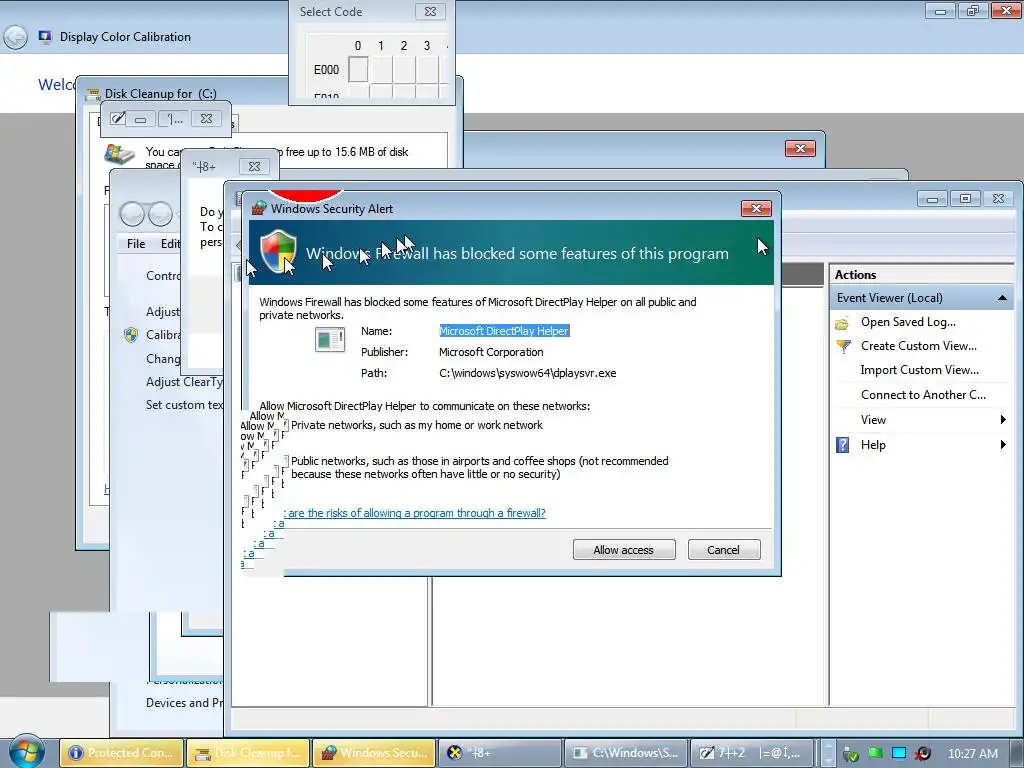
Task: Click the Allow access button
Action: tap(624, 550)
